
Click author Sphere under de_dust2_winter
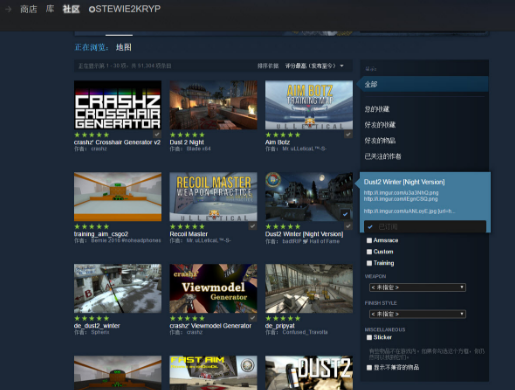coord(100,332)
